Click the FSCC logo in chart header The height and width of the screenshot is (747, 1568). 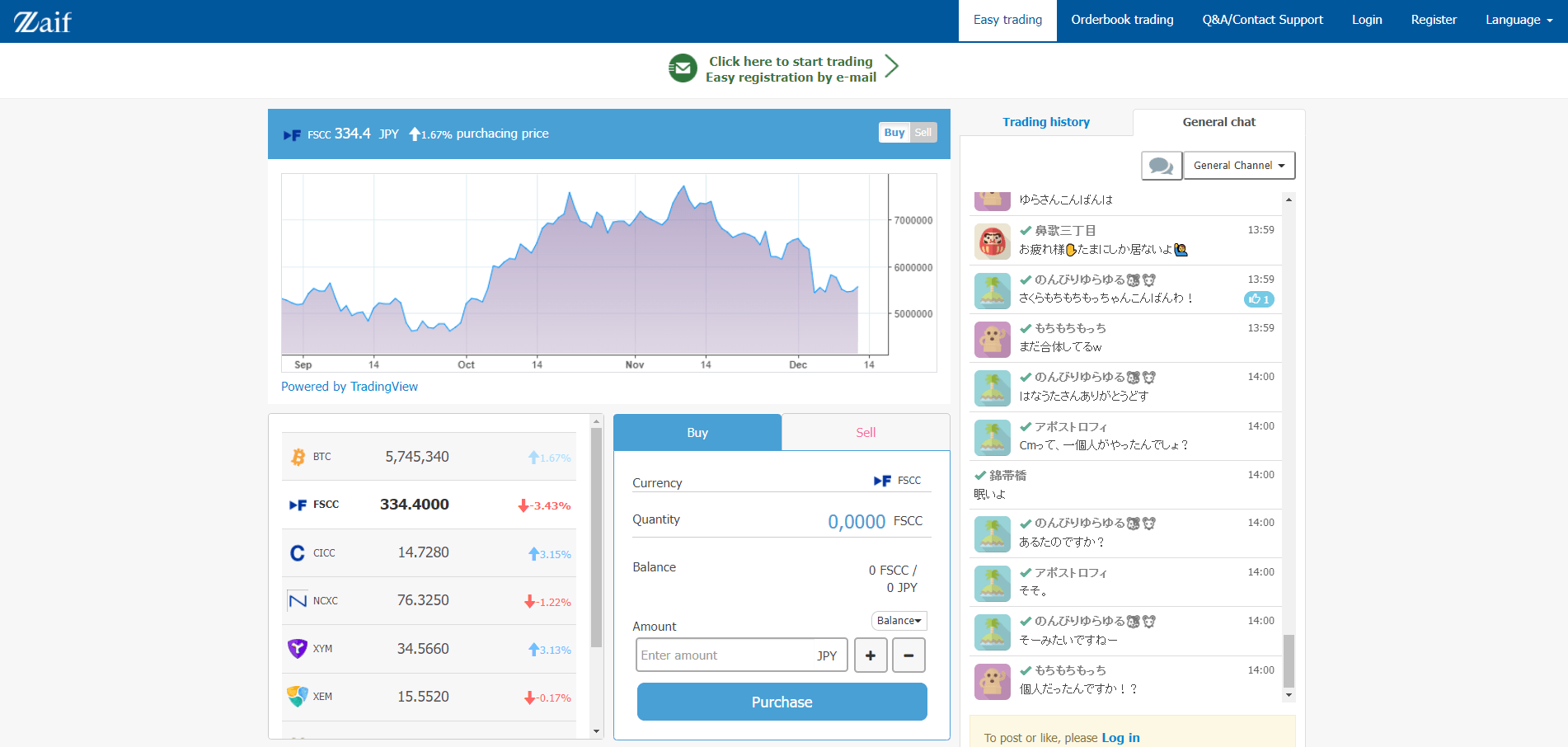292,135
